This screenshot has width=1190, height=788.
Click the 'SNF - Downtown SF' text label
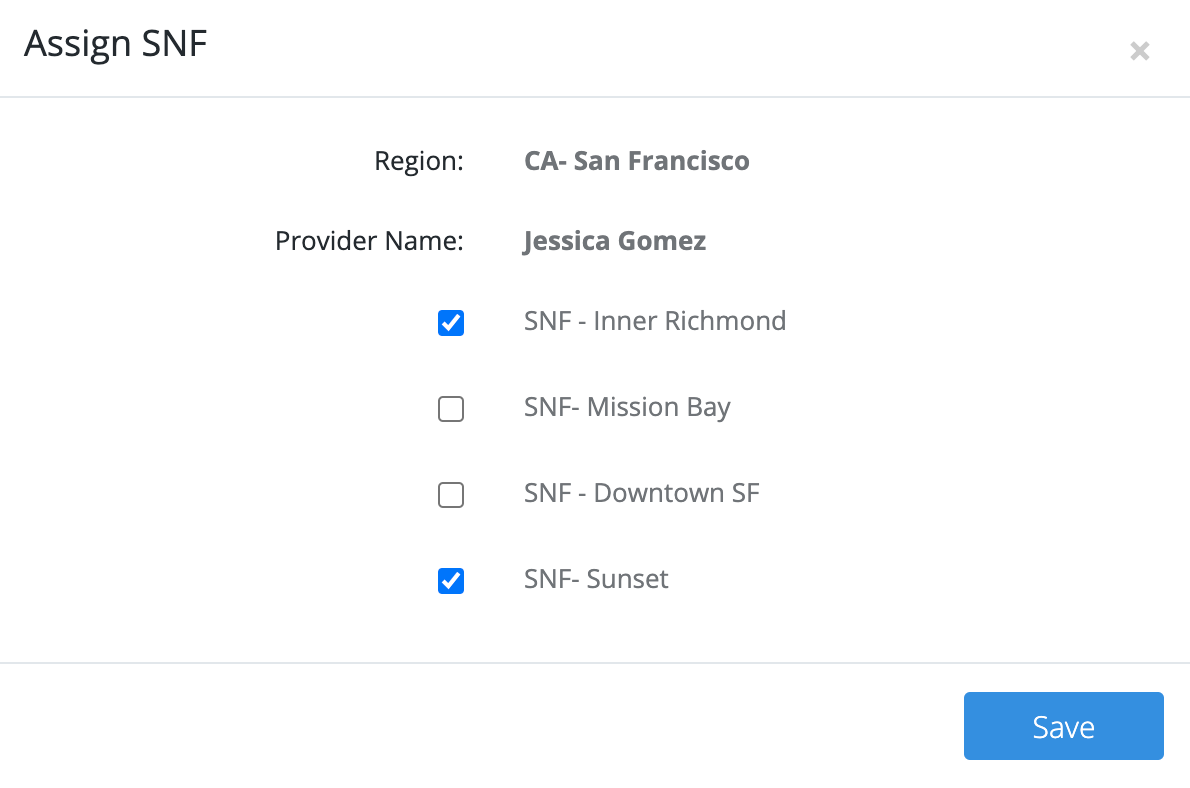click(641, 493)
